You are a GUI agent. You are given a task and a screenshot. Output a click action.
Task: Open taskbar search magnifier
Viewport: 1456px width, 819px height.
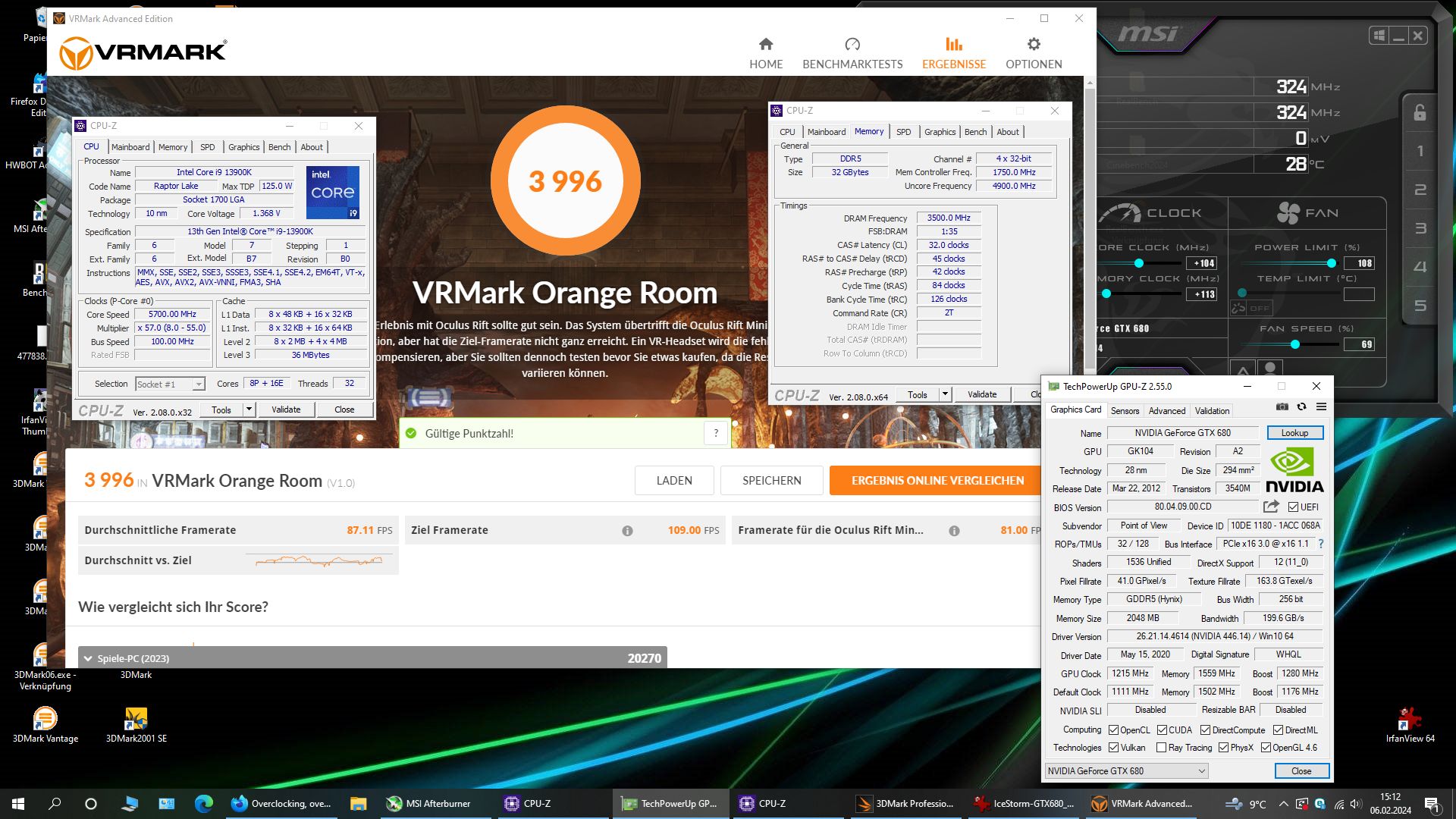point(55,804)
